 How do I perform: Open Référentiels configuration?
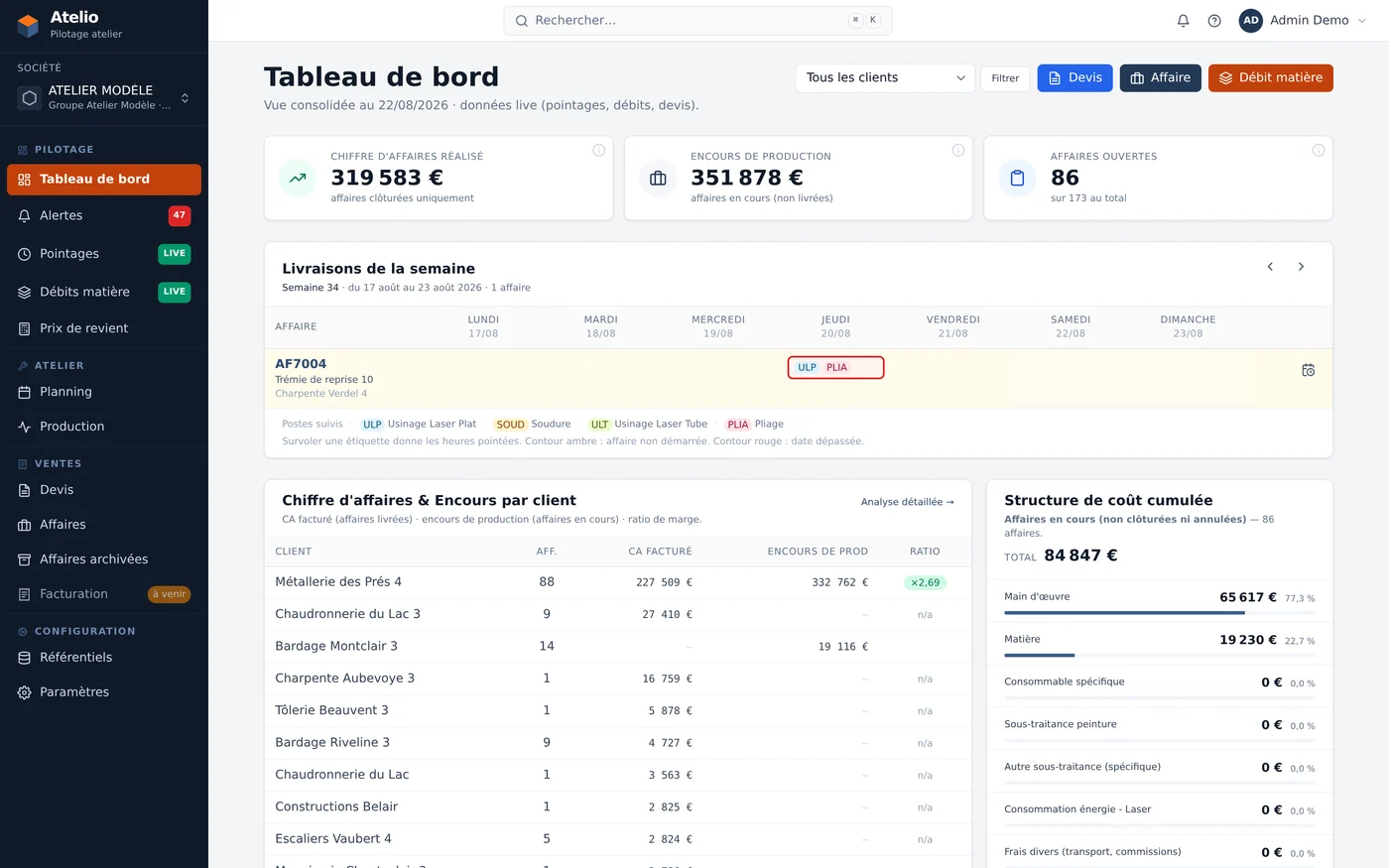pyautogui.click(x=104, y=658)
